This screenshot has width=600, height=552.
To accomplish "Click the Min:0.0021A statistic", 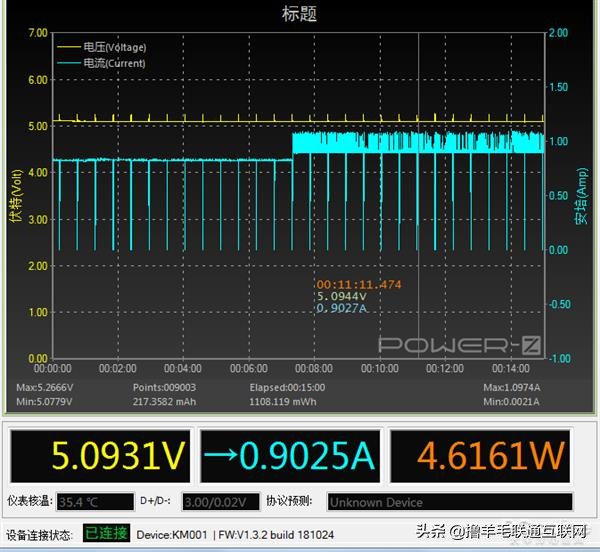I will [511, 402].
